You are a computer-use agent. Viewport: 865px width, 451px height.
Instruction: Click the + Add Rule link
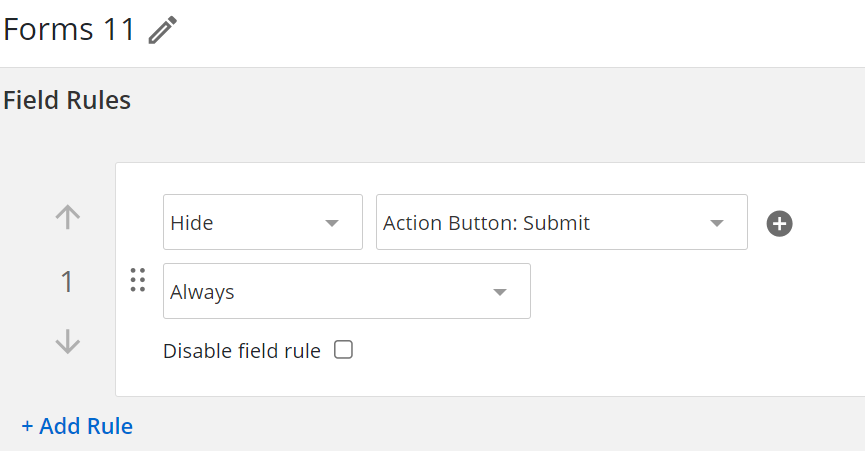(x=77, y=426)
